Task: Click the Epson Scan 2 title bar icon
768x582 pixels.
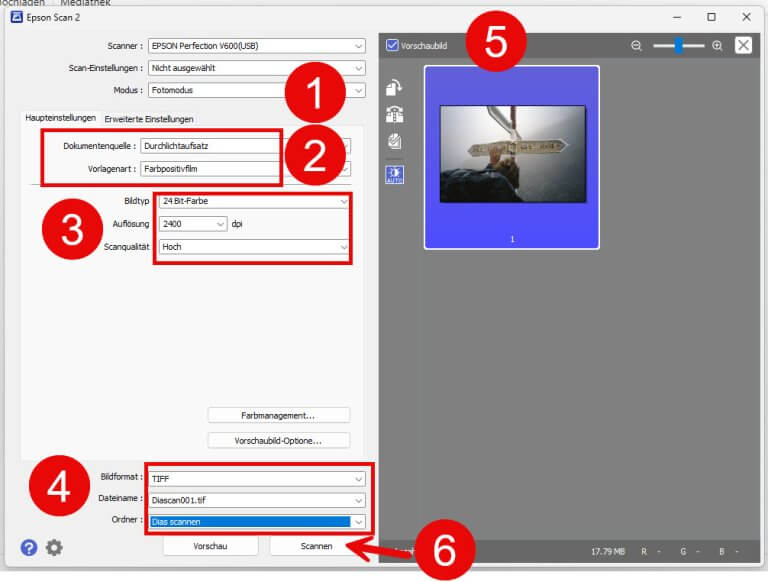Action: (17, 17)
